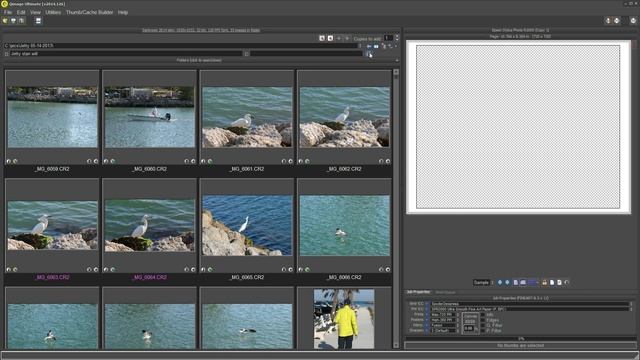
Task: Click the second of the paired icons at top right
Action: point(617,20)
